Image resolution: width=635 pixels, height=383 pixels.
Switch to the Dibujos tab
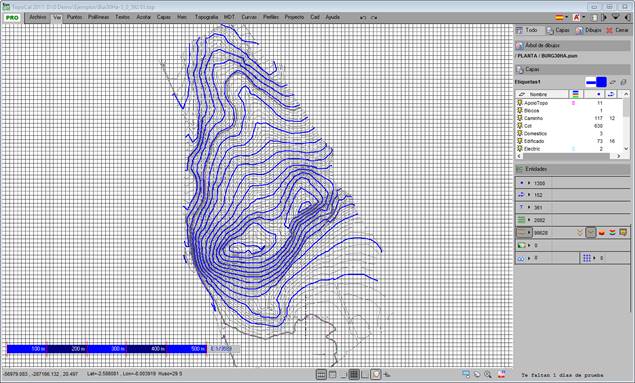pyautogui.click(x=588, y=30)
